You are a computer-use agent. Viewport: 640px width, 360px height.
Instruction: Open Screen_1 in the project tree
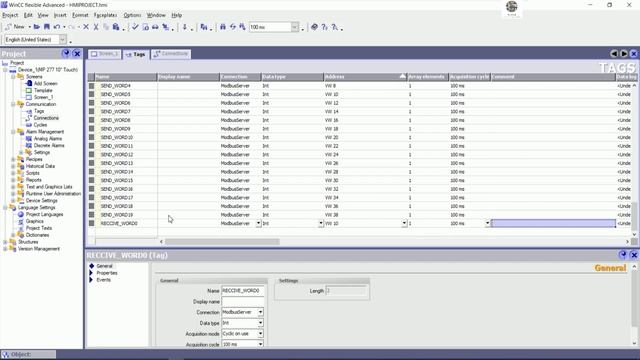click(43, 97)
